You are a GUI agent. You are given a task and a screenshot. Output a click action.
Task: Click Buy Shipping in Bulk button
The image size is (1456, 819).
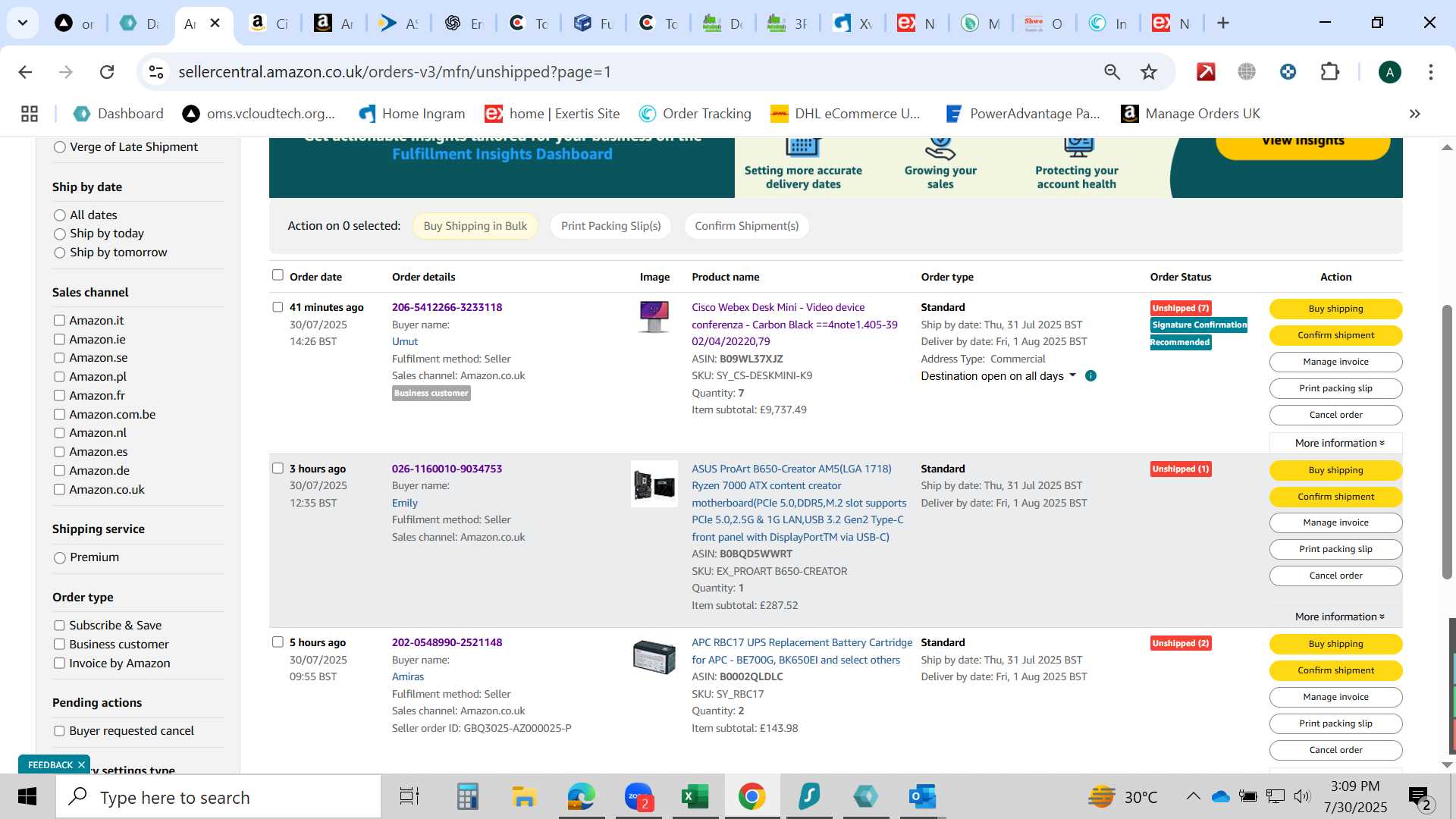[x=475, y=226]
